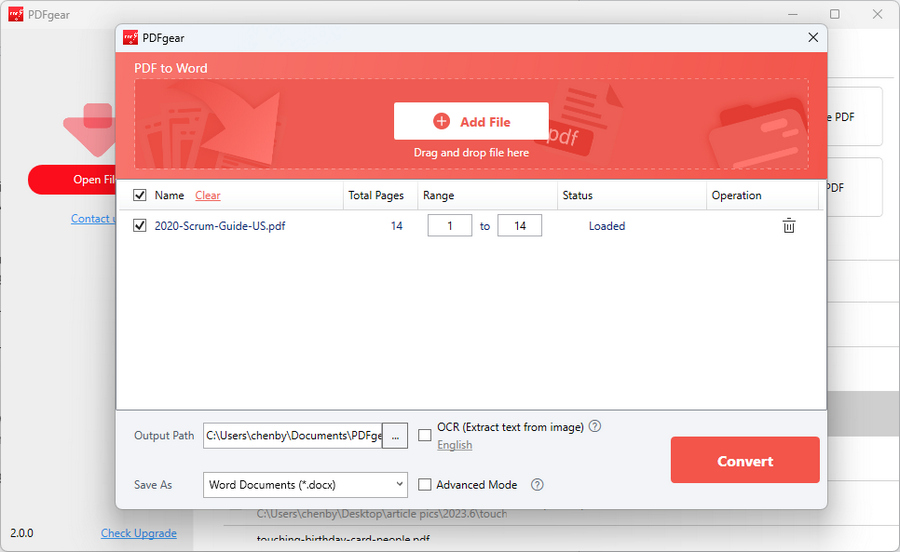The width and height of the screenshot is (900, 552).
Task: Click the Convert button
Action: pos(745,460)
